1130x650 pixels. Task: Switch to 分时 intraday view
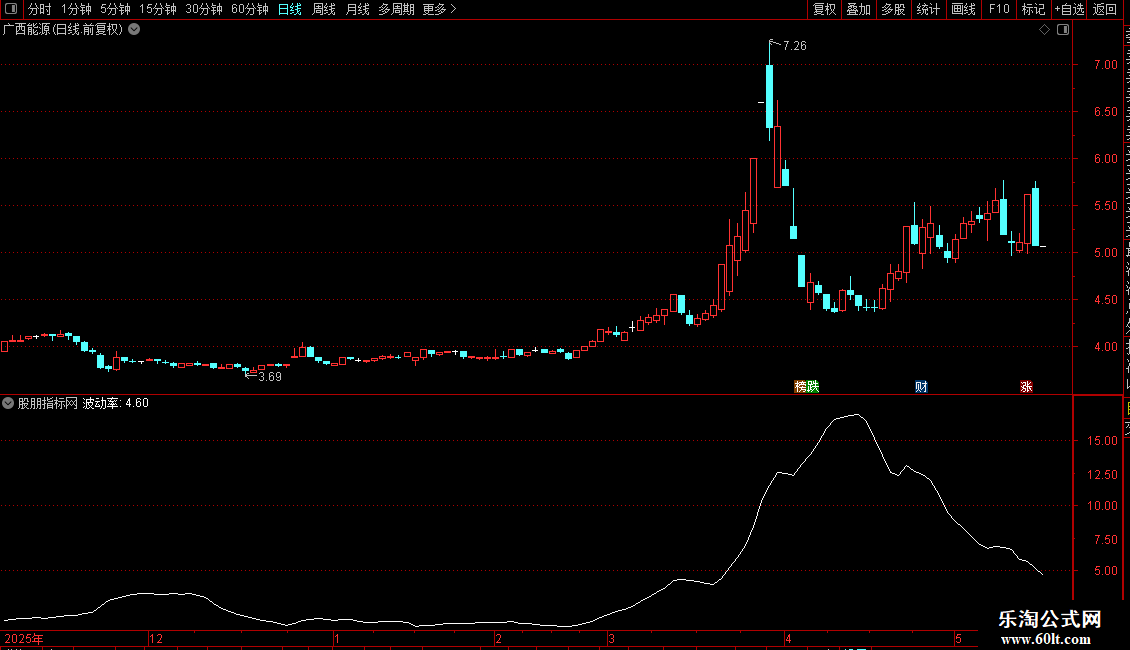click(x=40, y=9)
